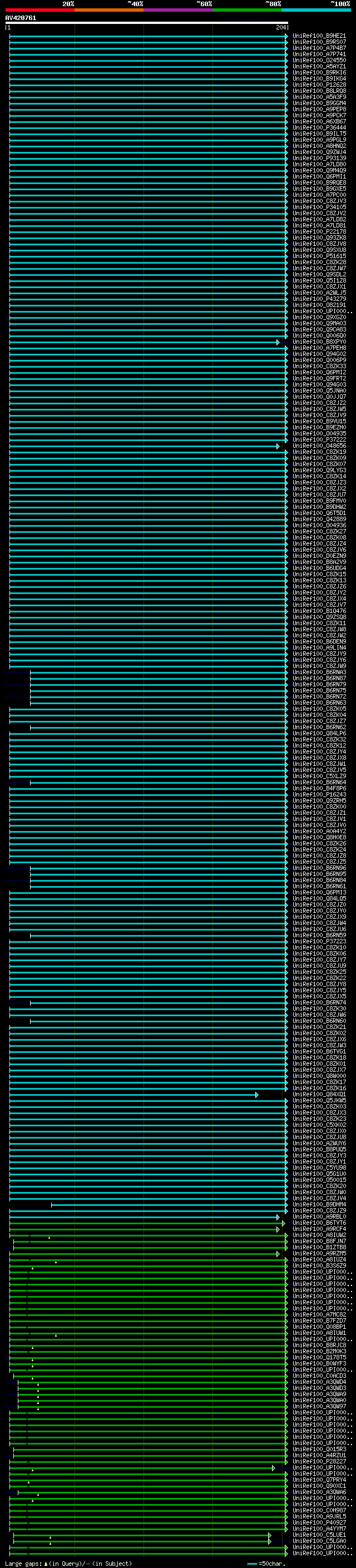Open the UniRef100_B4F8P6 hit
Image resolution: width=356 pixels, height=1568 pixels.
pyautogui.click(x=319, y=789)
